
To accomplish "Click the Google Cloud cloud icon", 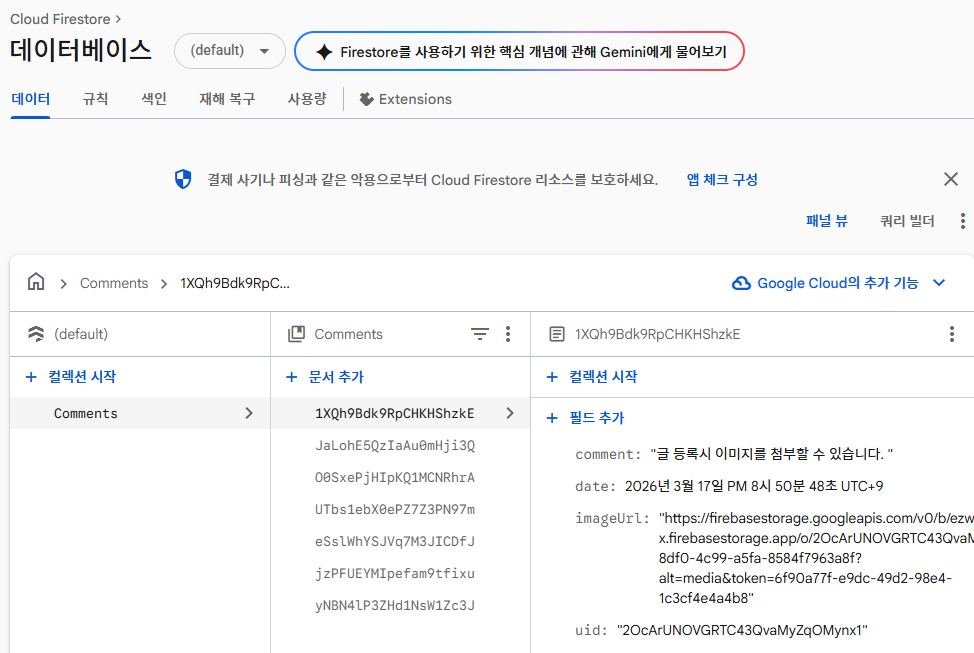I will [x=741, y=283].
